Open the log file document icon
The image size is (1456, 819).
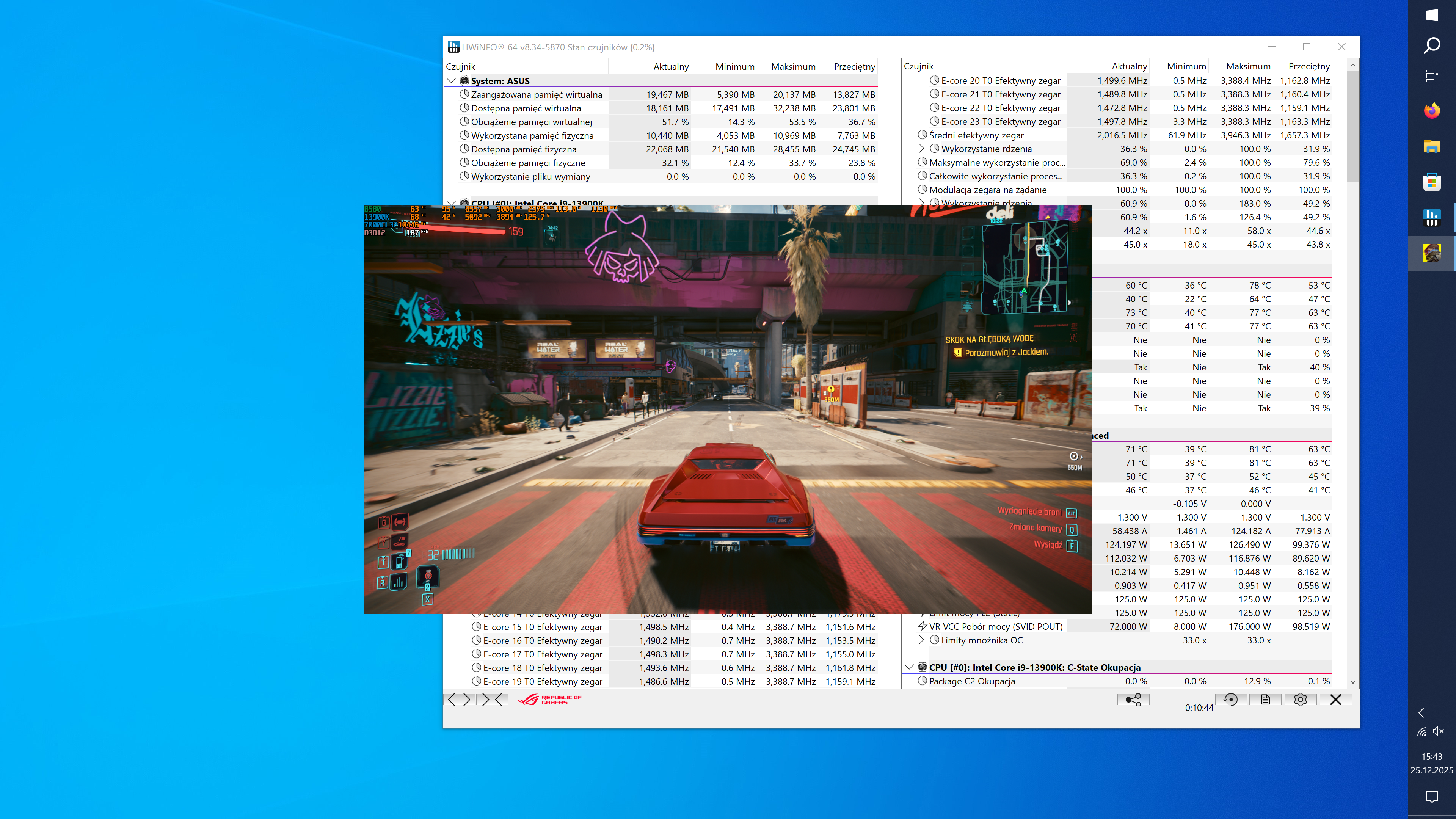point(1265,700)
